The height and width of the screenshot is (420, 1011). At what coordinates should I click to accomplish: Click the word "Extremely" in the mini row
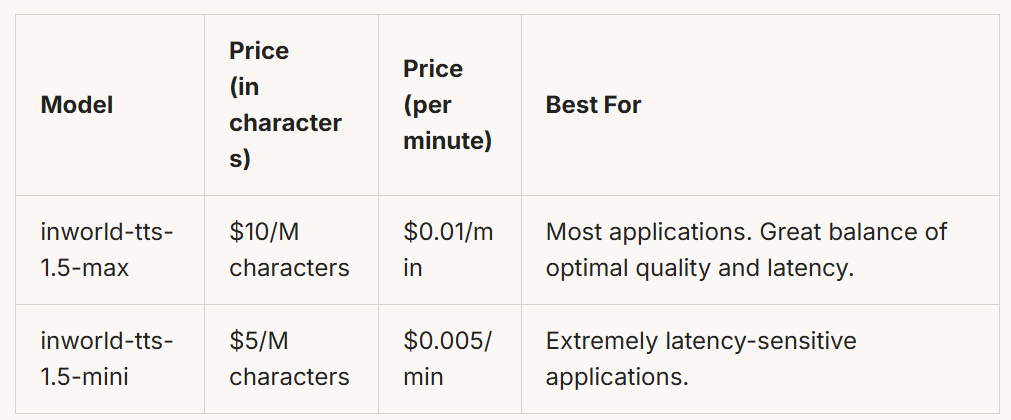click(x=602, y=341)
